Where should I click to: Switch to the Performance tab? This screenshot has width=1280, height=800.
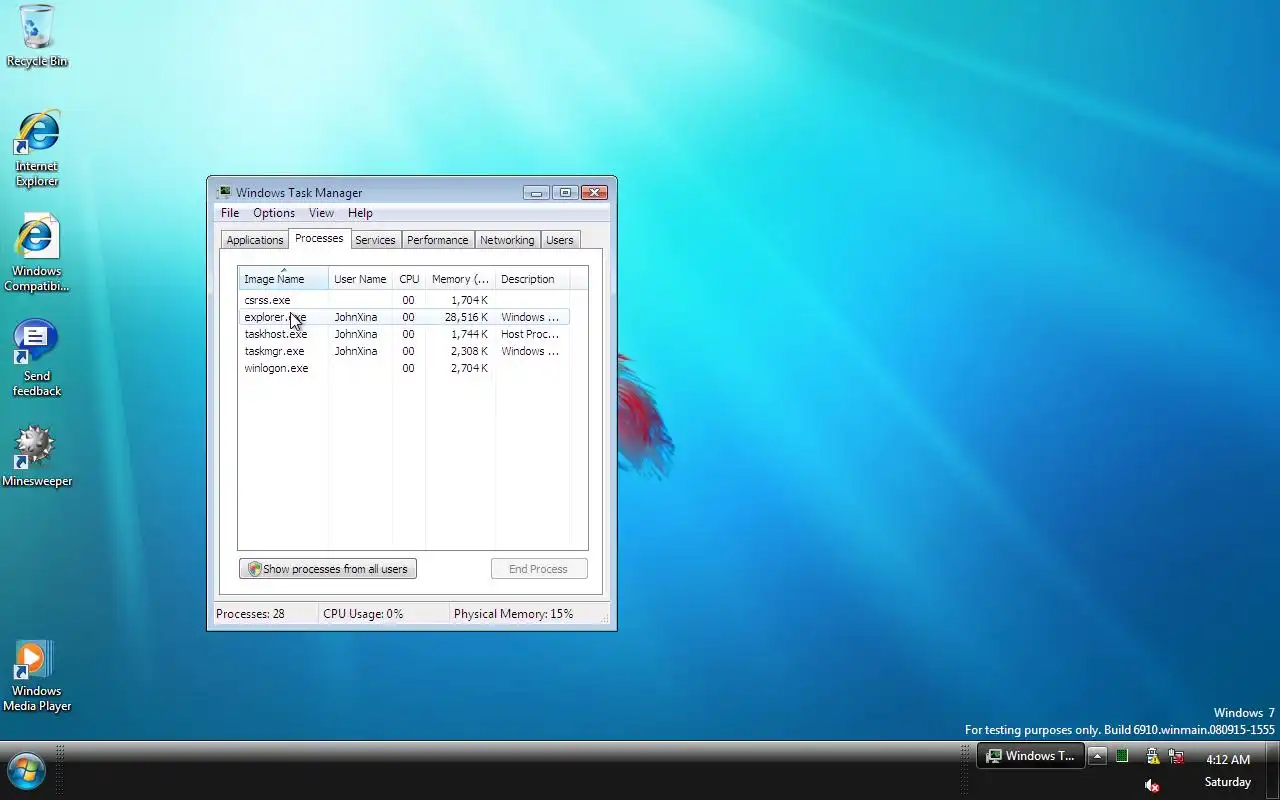point(437,240)
